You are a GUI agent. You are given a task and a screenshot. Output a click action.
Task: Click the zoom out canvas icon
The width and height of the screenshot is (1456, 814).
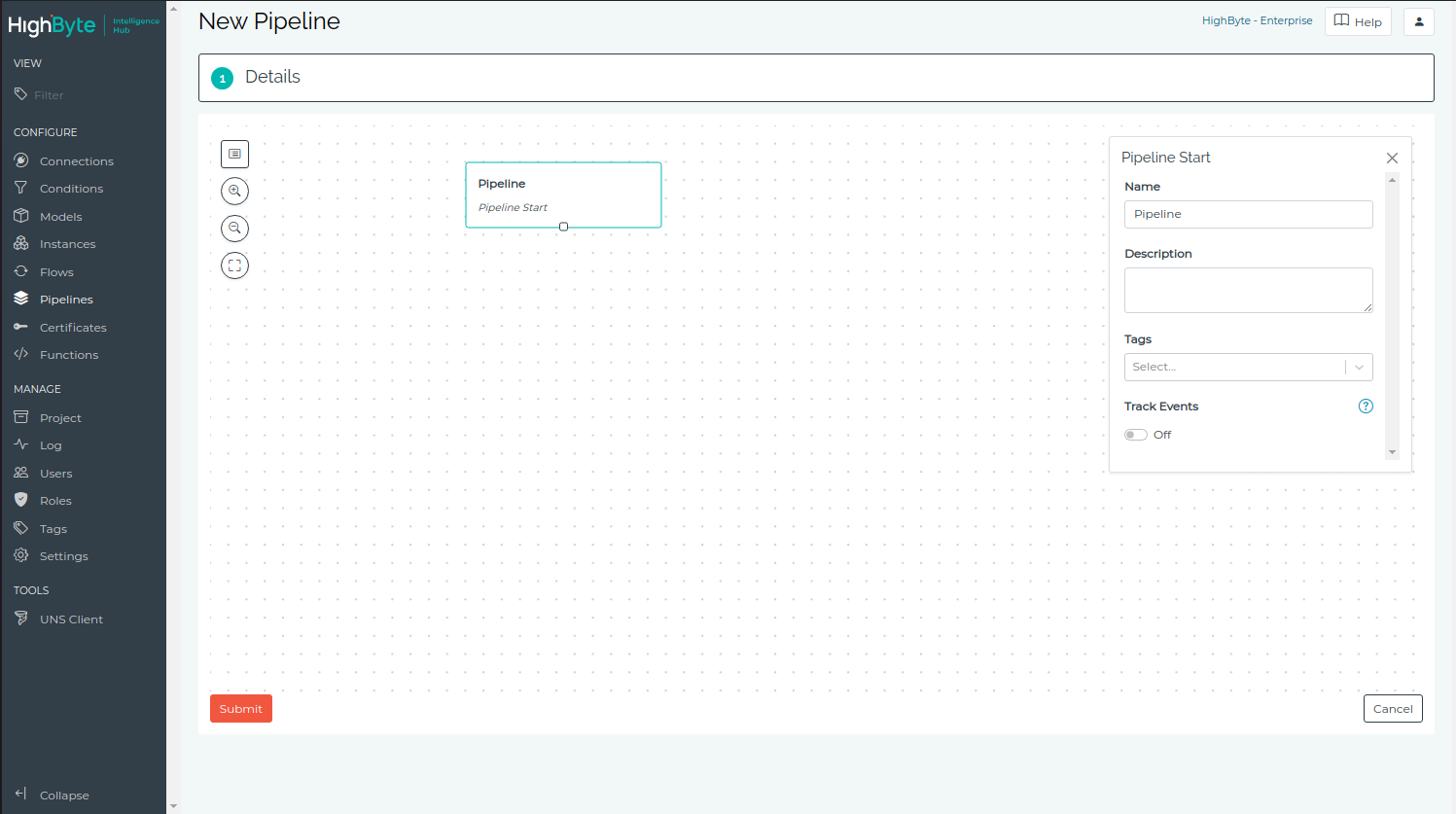point(234,229)
